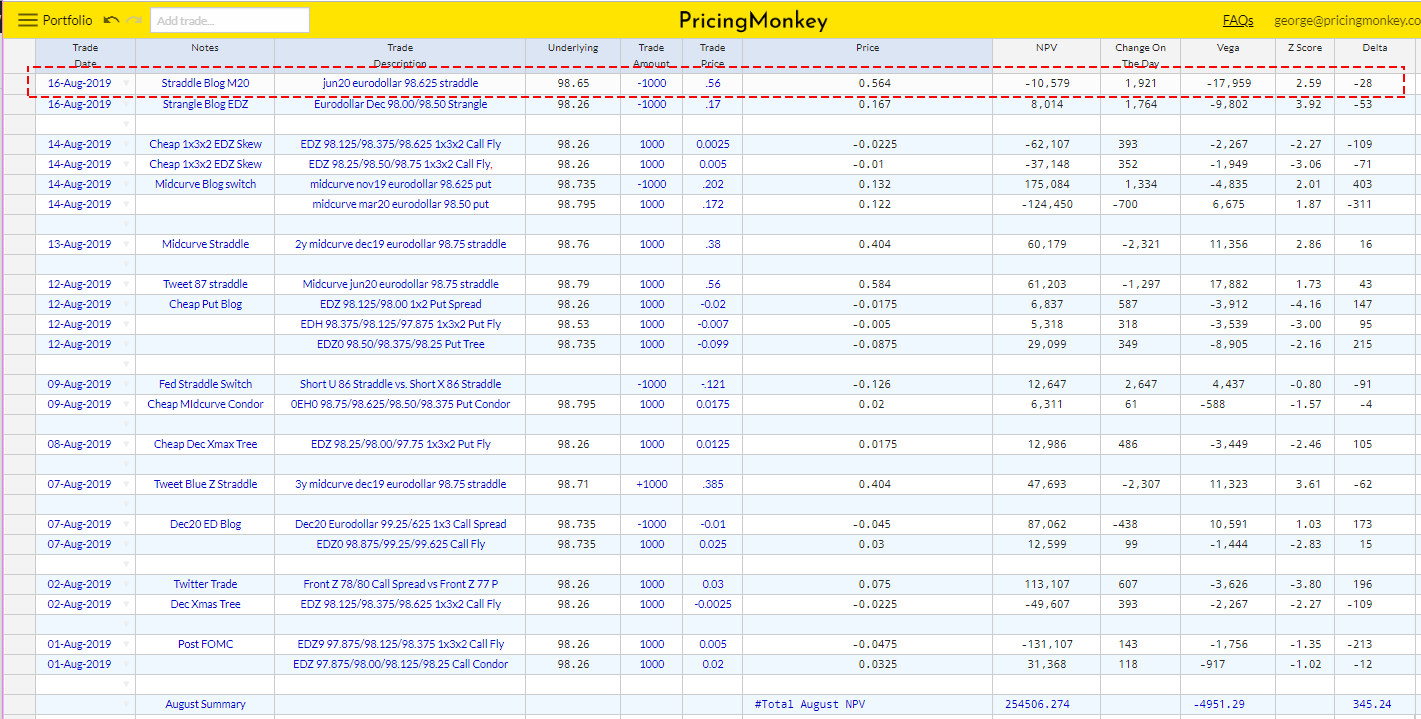Click the Dec Xmas Tree note

pyautogui.click(x=205, y=604)
